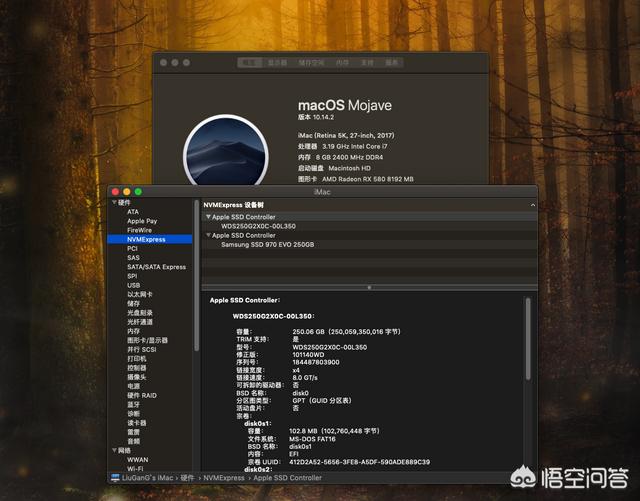This screenshot has height=501, width=640.
Task: Click the details pane vertical scrollbar
Action: pyautogui.click(x=530, y=380)
